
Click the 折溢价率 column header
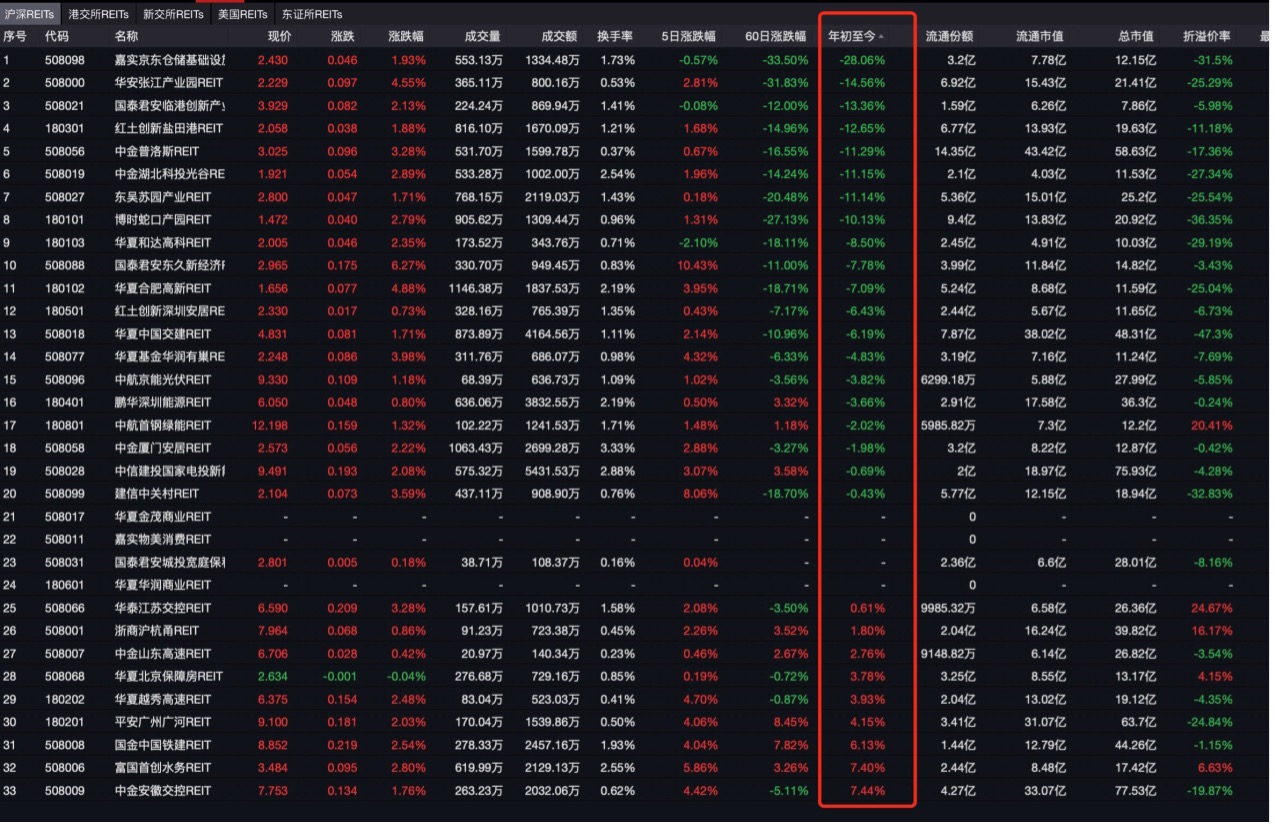[x=1207, y=36]
